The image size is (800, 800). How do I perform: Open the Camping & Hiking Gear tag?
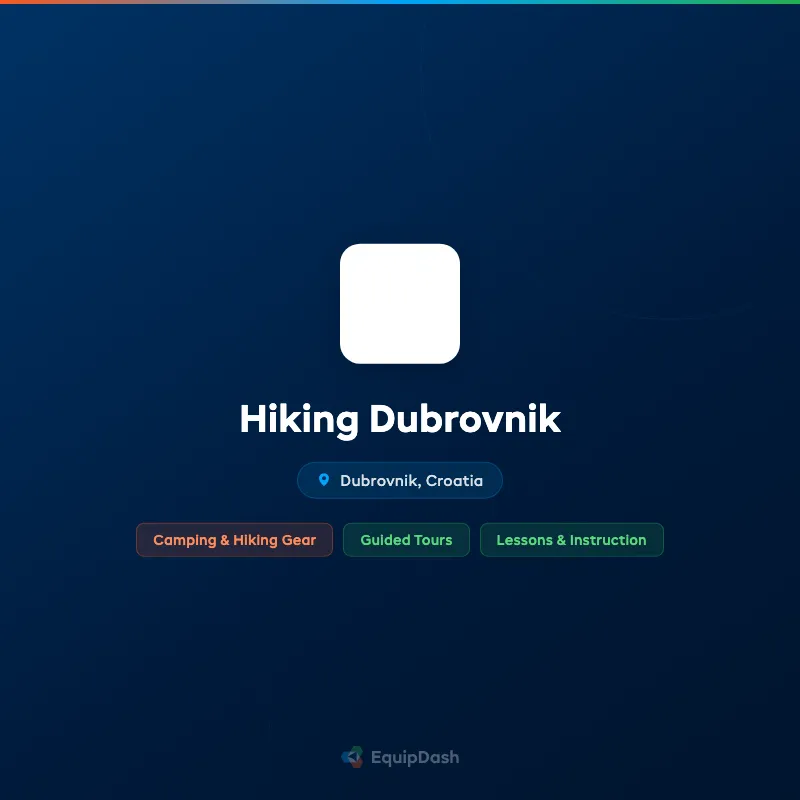(234, 540)
